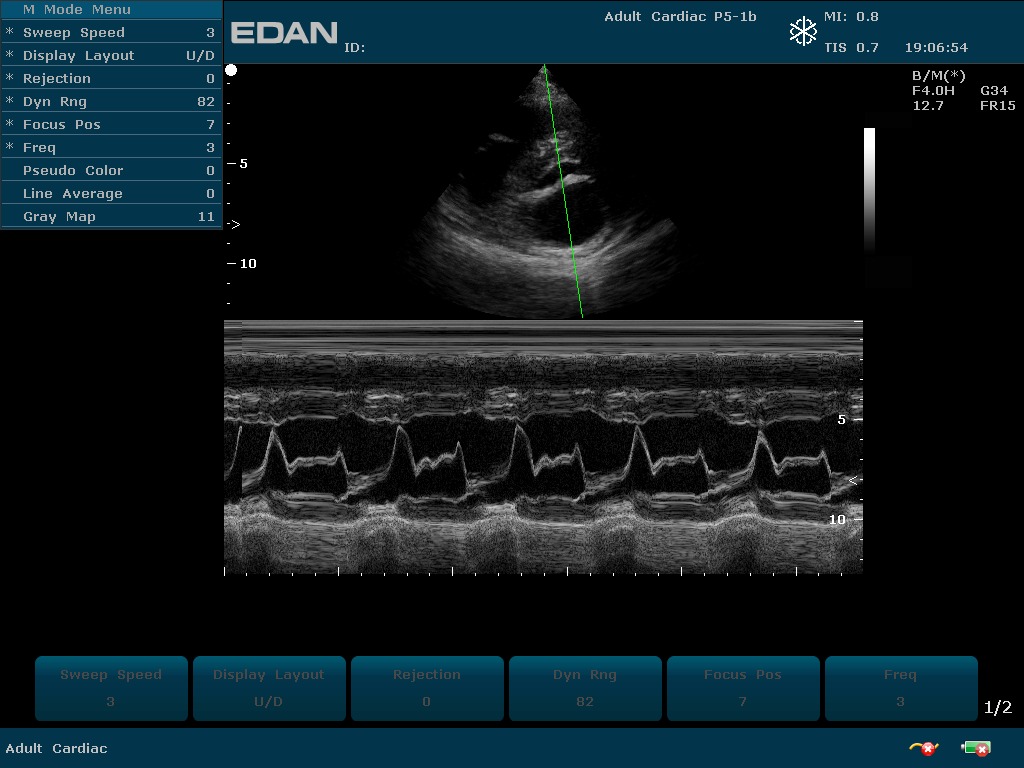Screen dimensions: 1024x768
Task: Click the snowflake freeze icon
Action: pos(803,32)
